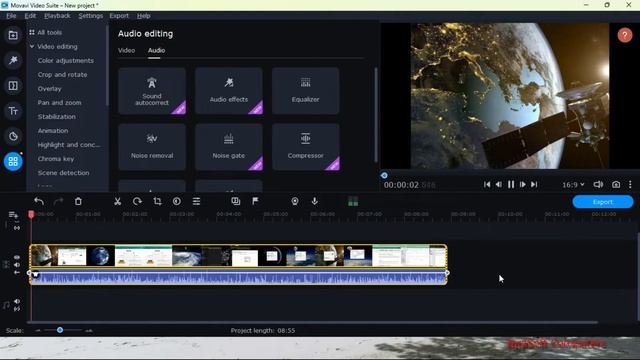Screen dimensions: 640x360
Task: Toggle the link icon on top track
Action: point(17,228)
